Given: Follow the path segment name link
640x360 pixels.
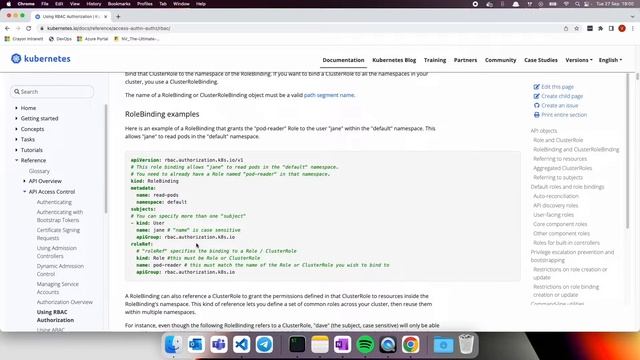Looking at the screenshot, I should [329, 95].
